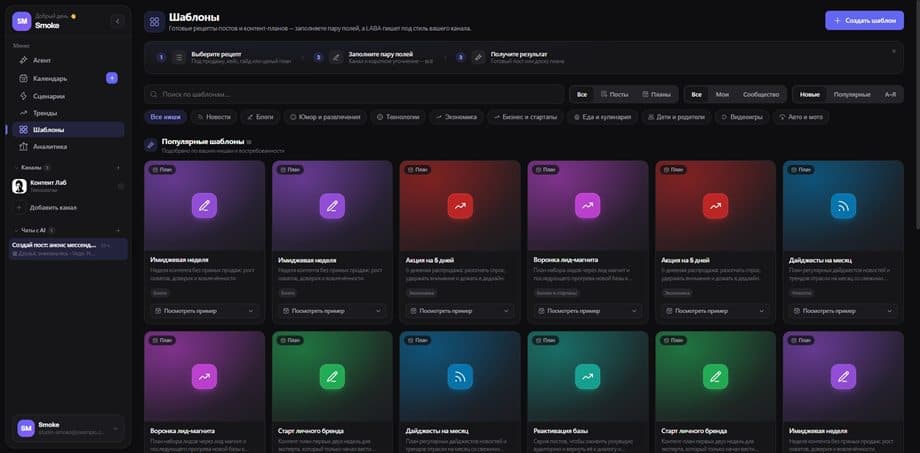
Task: Select Все next to Мои filter
Action: [696, 94]
